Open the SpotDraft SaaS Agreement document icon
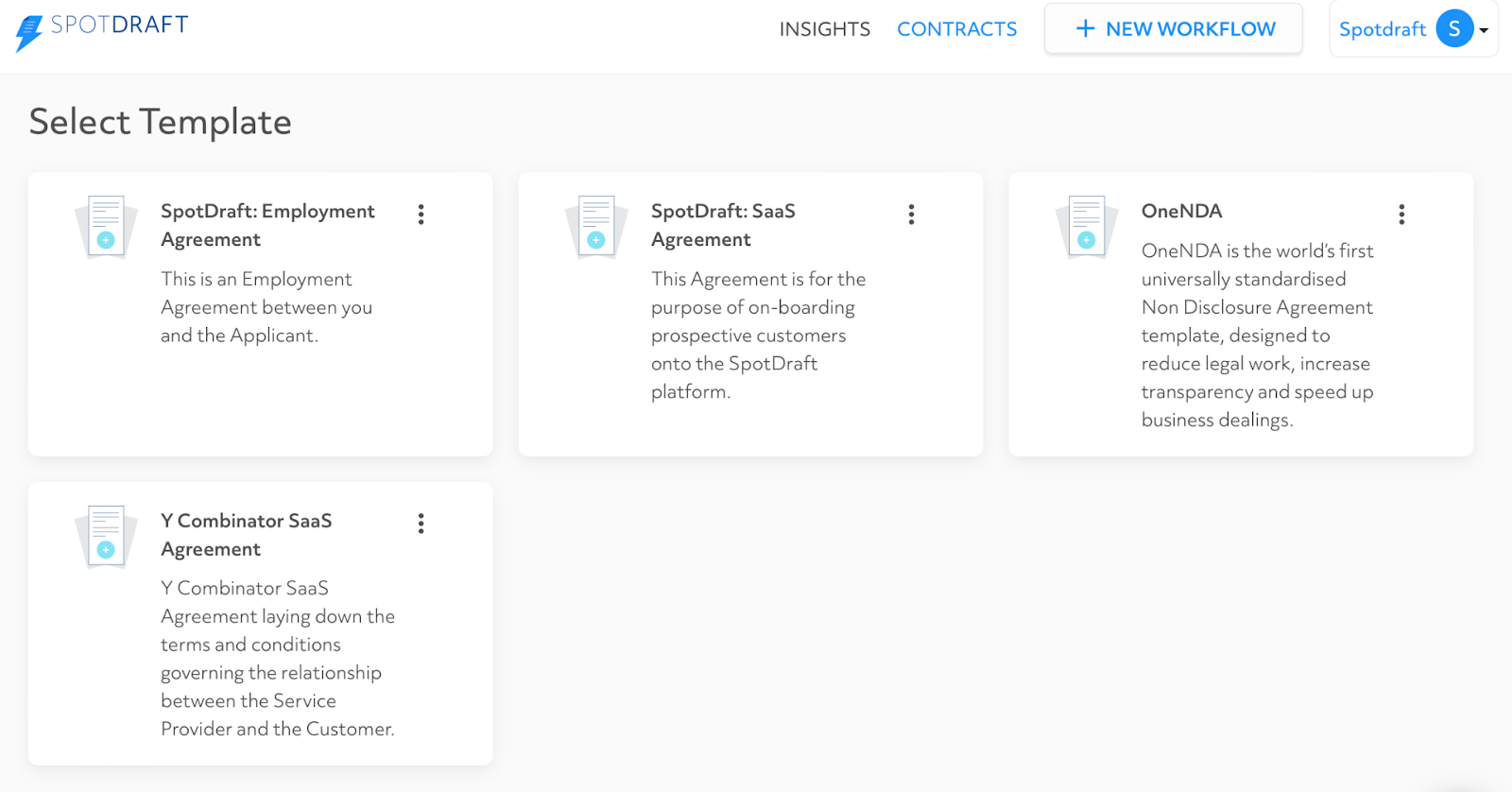Viewport: 1512px width, 792px height. tap(596, 227)
